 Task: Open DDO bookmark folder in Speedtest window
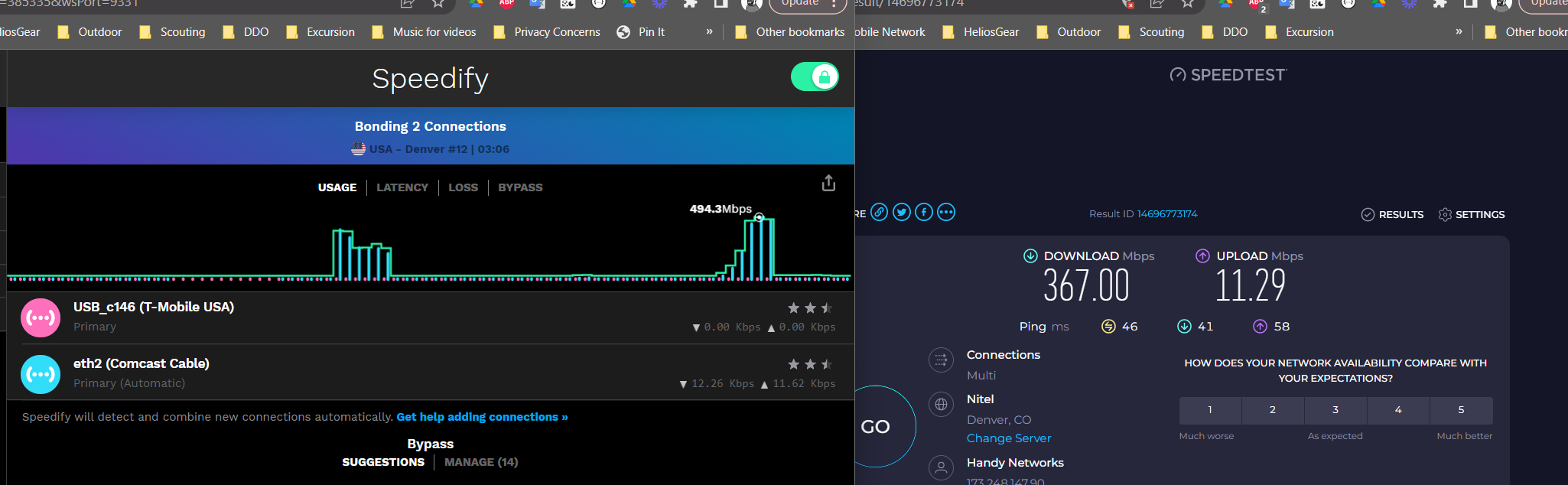point(1225,32)
